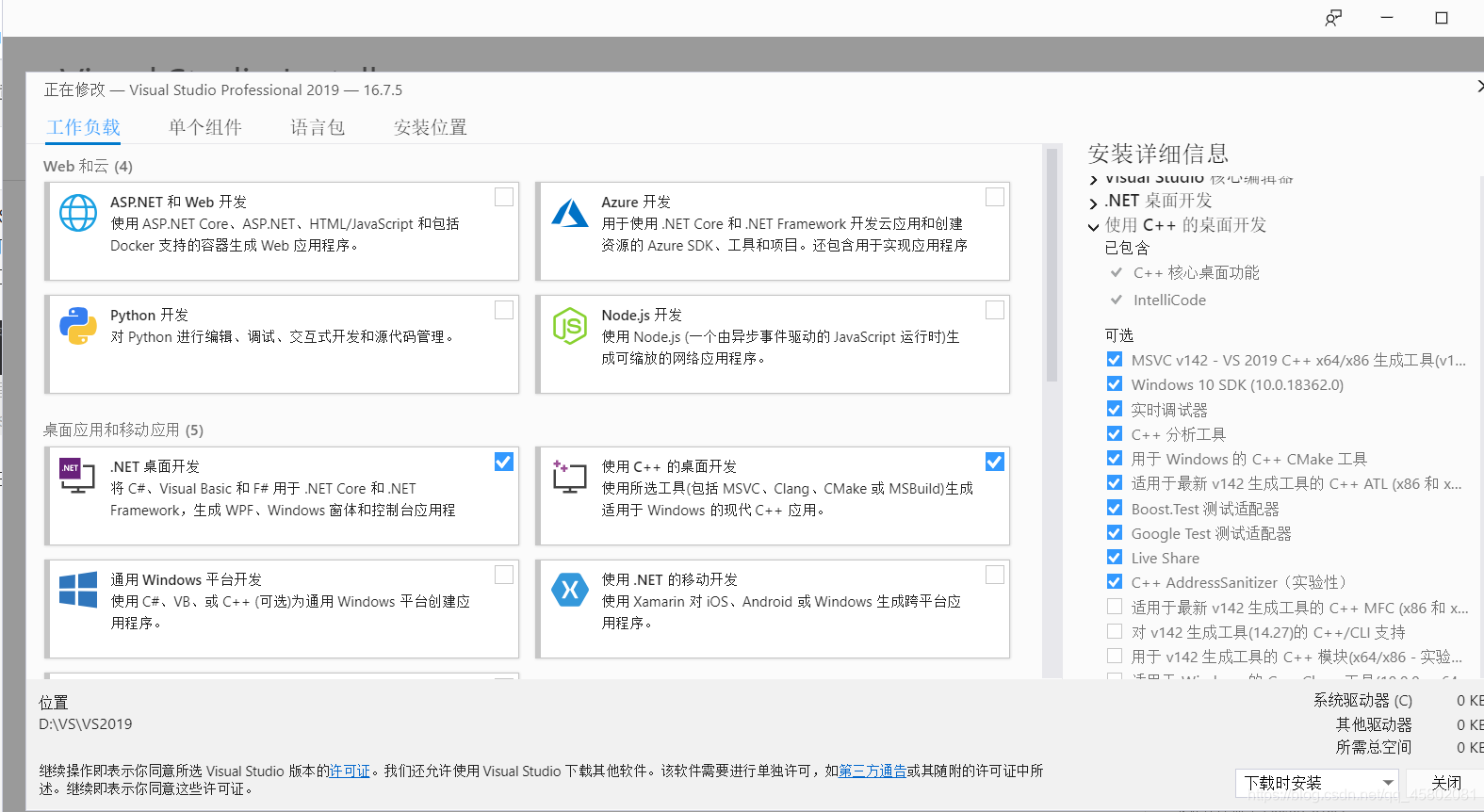This screenshot has height=812, width=1484.
Task: Click the 其他驱动器 label
Action: tap(1374, 724)
